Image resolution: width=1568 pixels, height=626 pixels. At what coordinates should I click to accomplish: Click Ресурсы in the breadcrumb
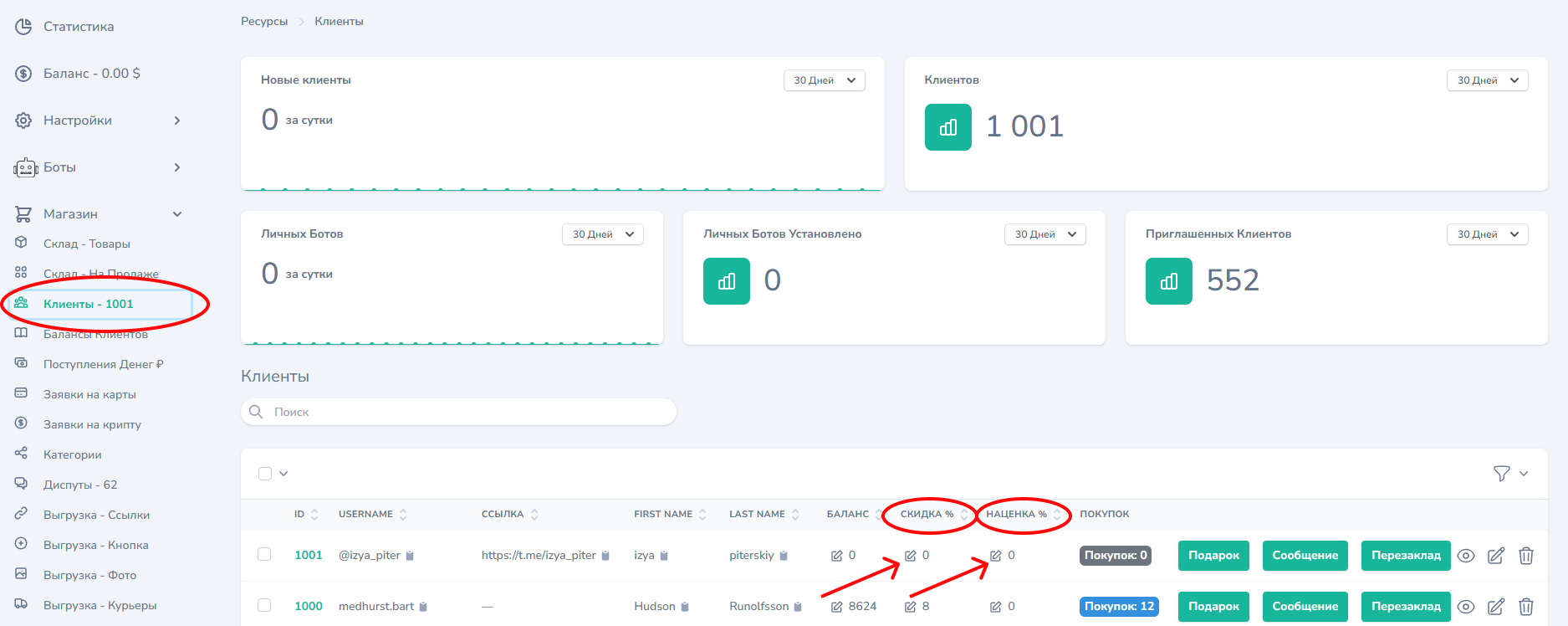[264, 22]
